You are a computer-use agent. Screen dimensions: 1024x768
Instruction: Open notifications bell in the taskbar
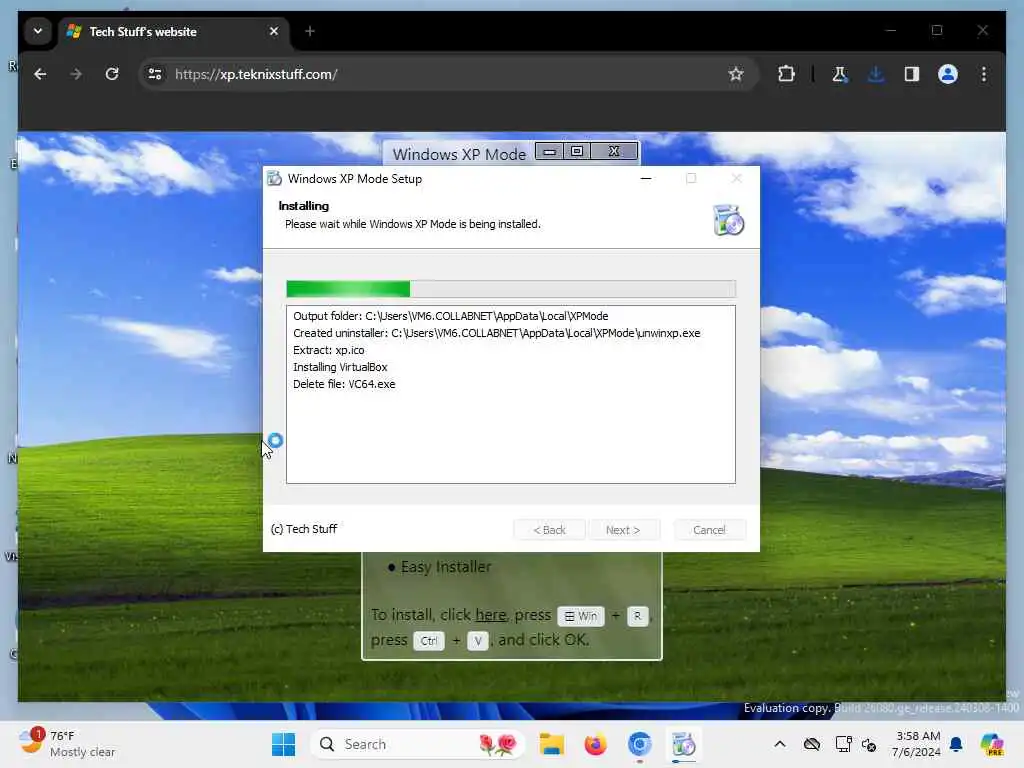tap(956, 744)
